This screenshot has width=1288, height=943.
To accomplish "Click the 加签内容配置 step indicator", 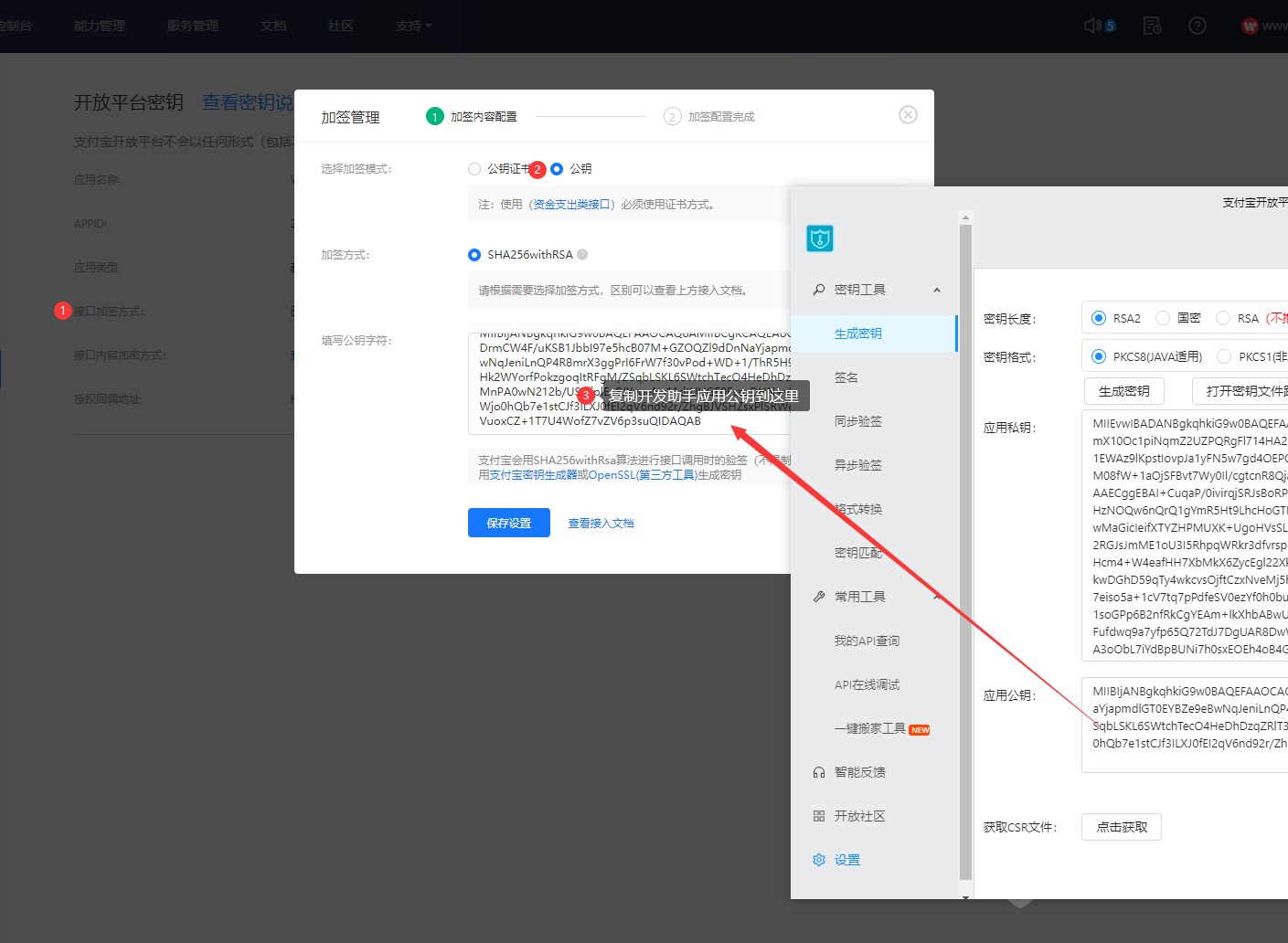I will (x=472, y=117).
